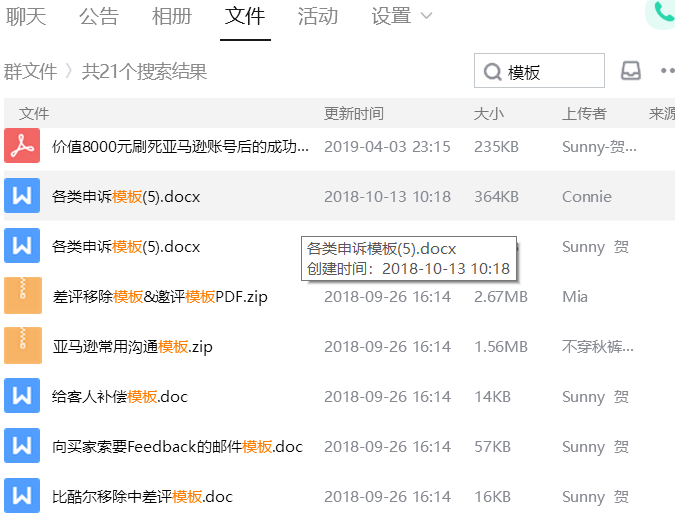The width and height of the screenshot is (675, 521).
Task: Click size 2.67MB
Action: point(501,297)
